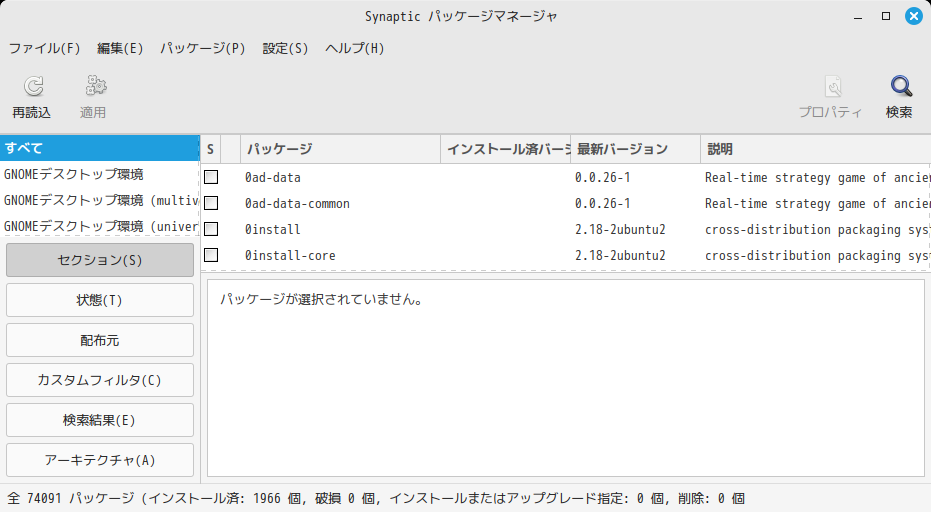Minimize the Synaptic window
The image size is (931, 512).
coord(858,16)
